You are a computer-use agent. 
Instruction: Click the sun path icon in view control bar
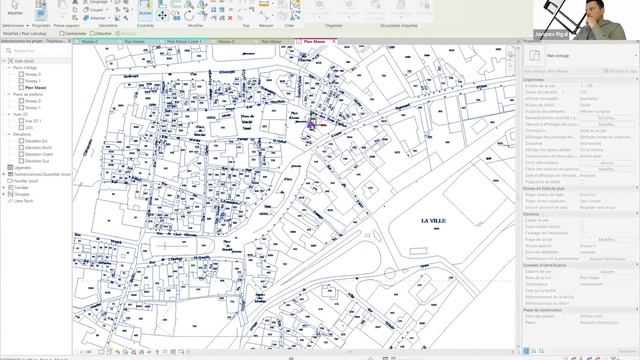tap(118, 352)
